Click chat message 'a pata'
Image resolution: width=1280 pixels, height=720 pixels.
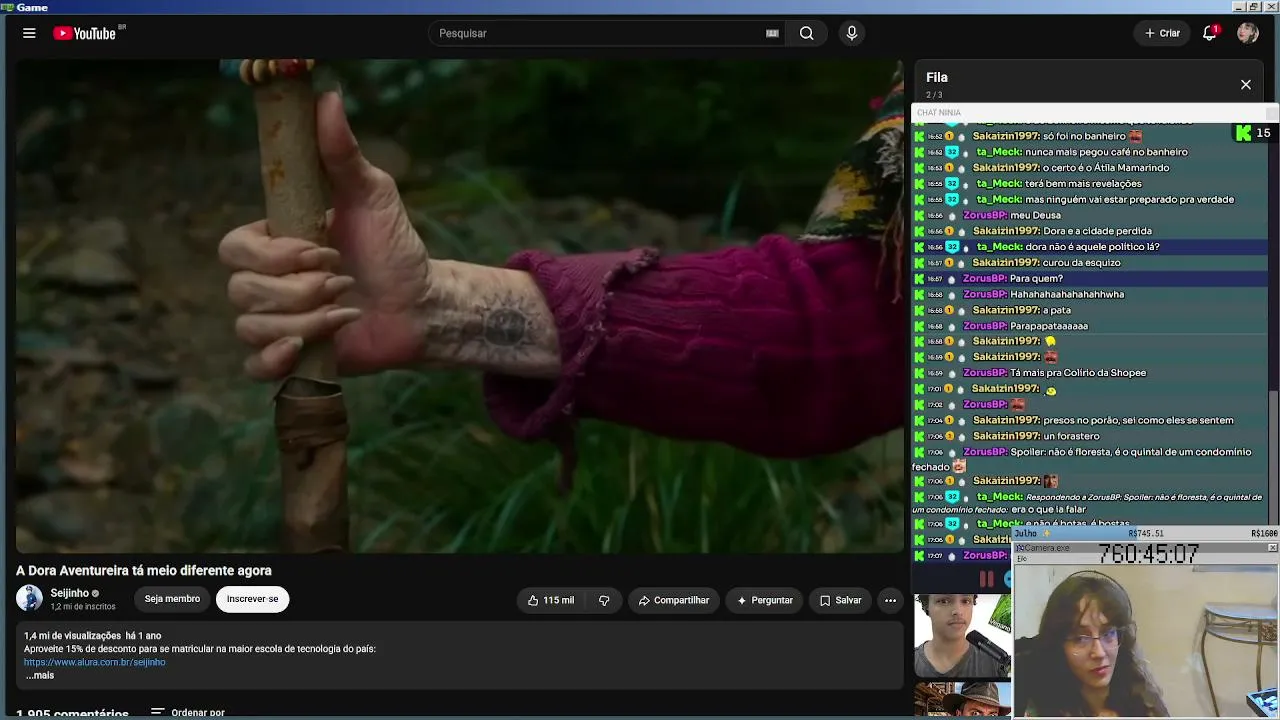[1057, 310]
